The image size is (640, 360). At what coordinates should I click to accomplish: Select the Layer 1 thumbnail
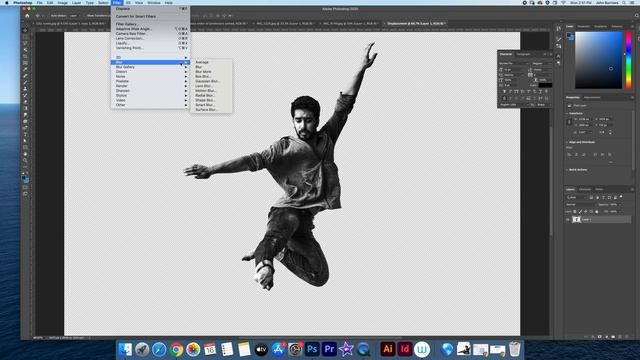coord(576,220)
